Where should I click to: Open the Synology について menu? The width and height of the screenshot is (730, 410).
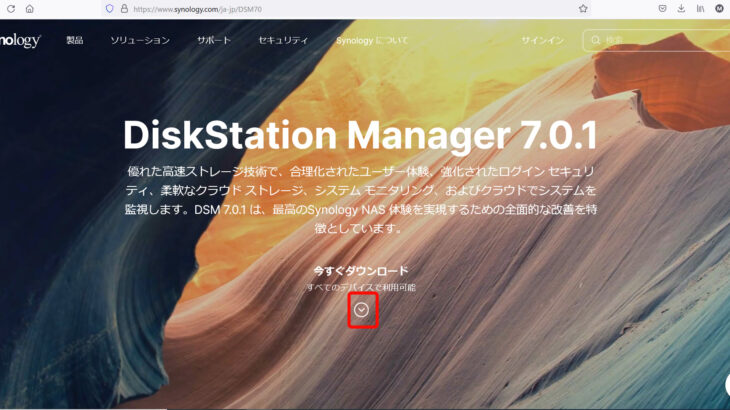[372, 41]
